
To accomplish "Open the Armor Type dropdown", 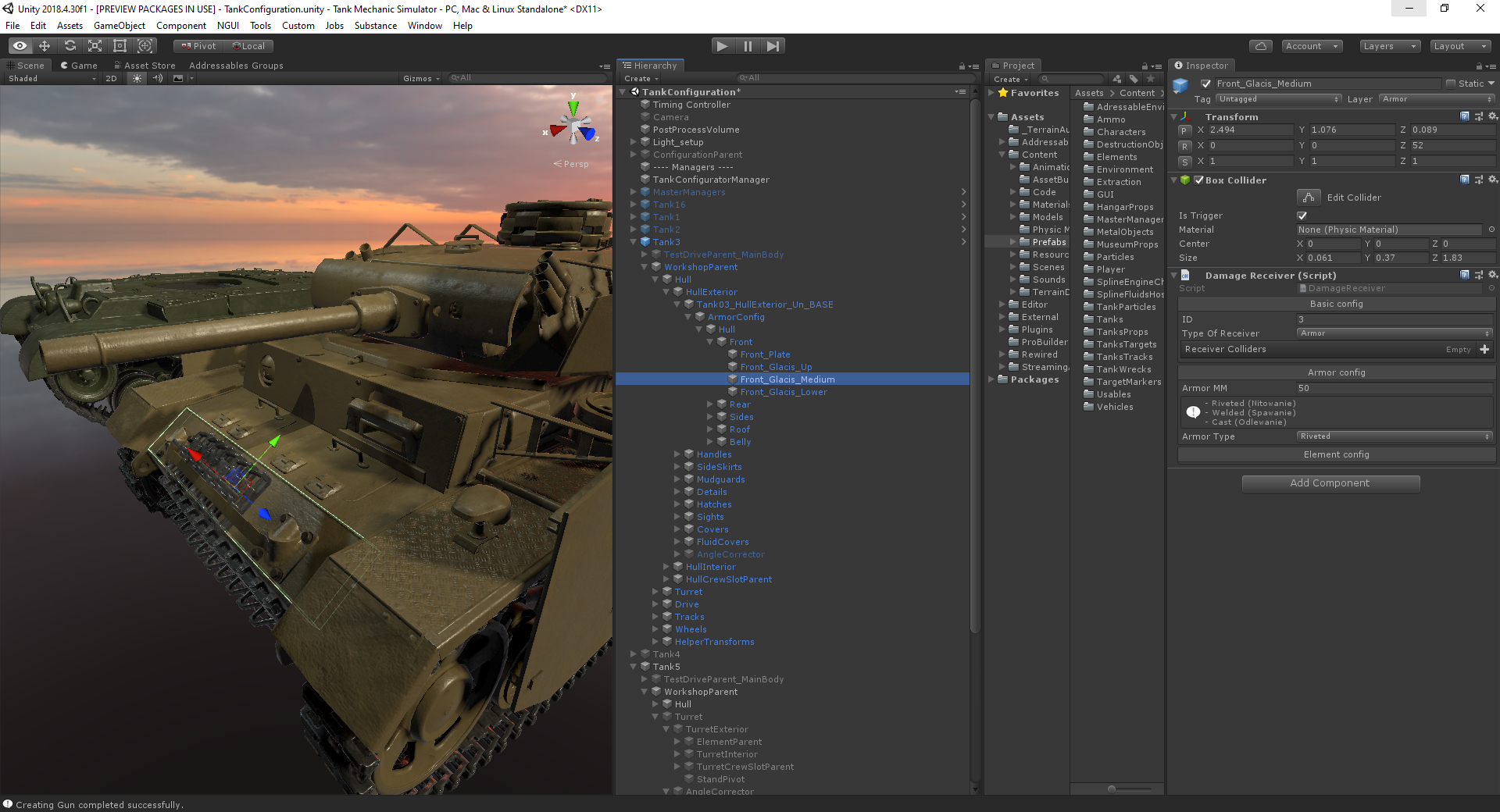I will click(x=1395, y=436).
